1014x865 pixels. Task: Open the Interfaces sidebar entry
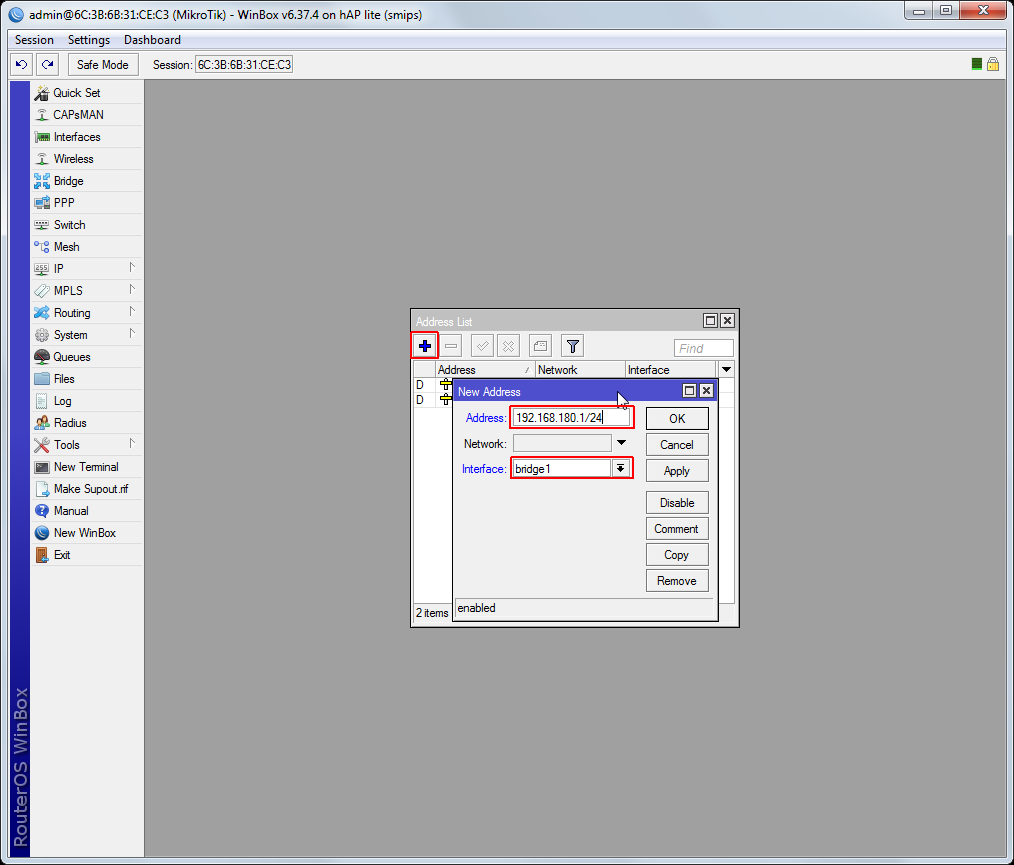[76, 137]
